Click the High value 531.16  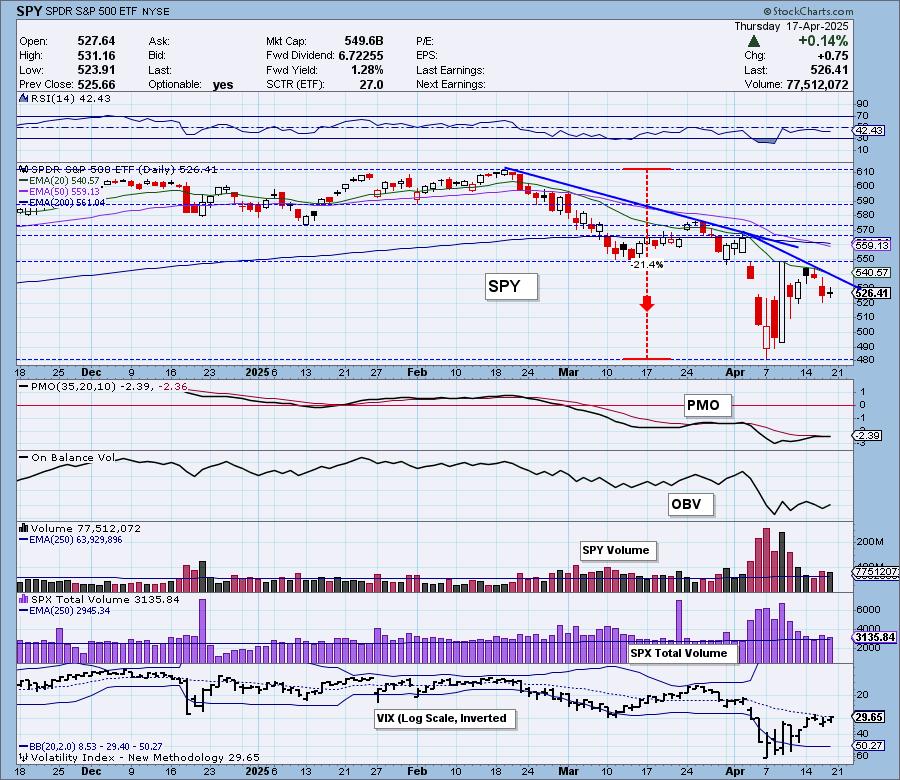tap(96, 56)
